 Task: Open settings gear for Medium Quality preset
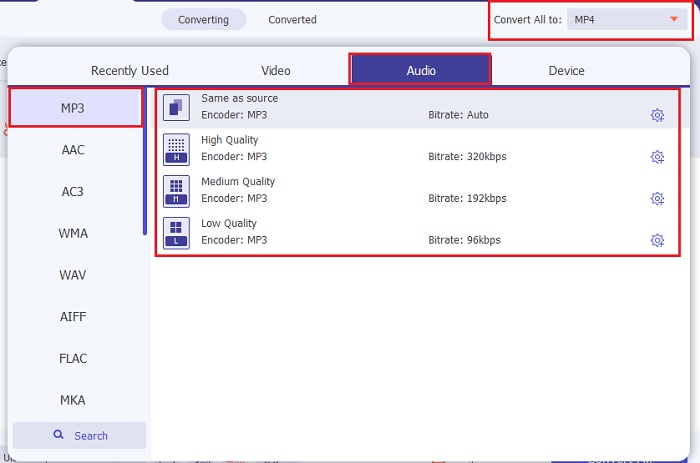pos(657,198)
